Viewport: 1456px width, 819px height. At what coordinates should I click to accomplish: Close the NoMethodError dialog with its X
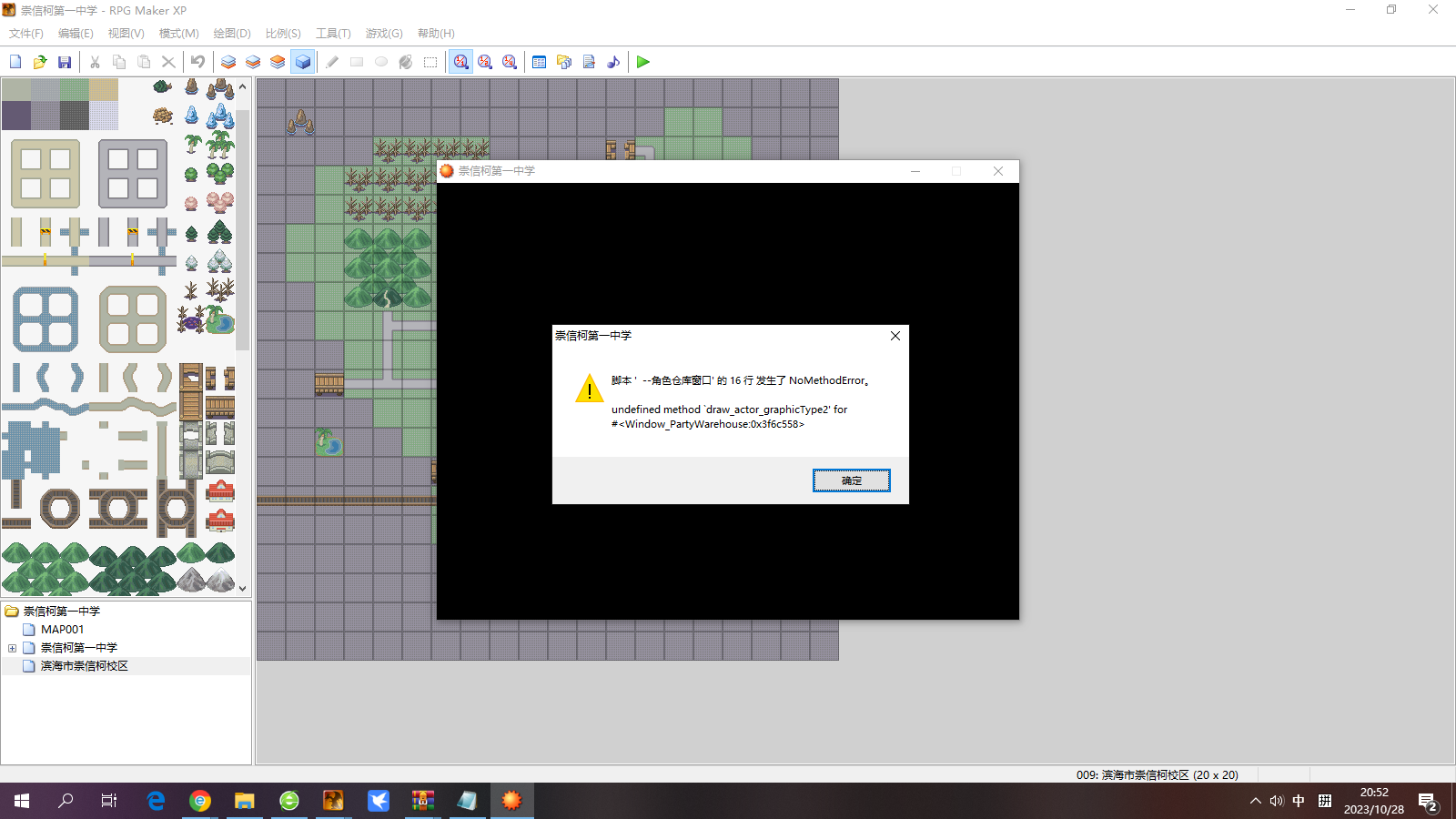(895, 336)
